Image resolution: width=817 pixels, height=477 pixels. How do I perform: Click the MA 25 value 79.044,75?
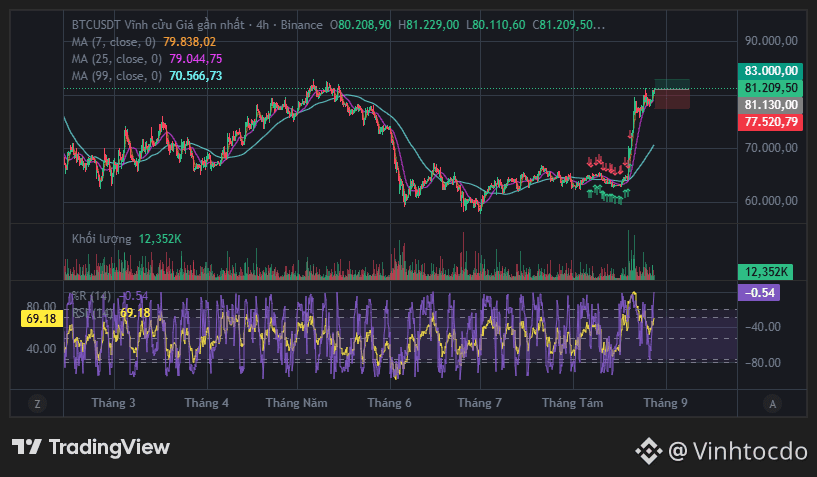click(x=196, y=59)
